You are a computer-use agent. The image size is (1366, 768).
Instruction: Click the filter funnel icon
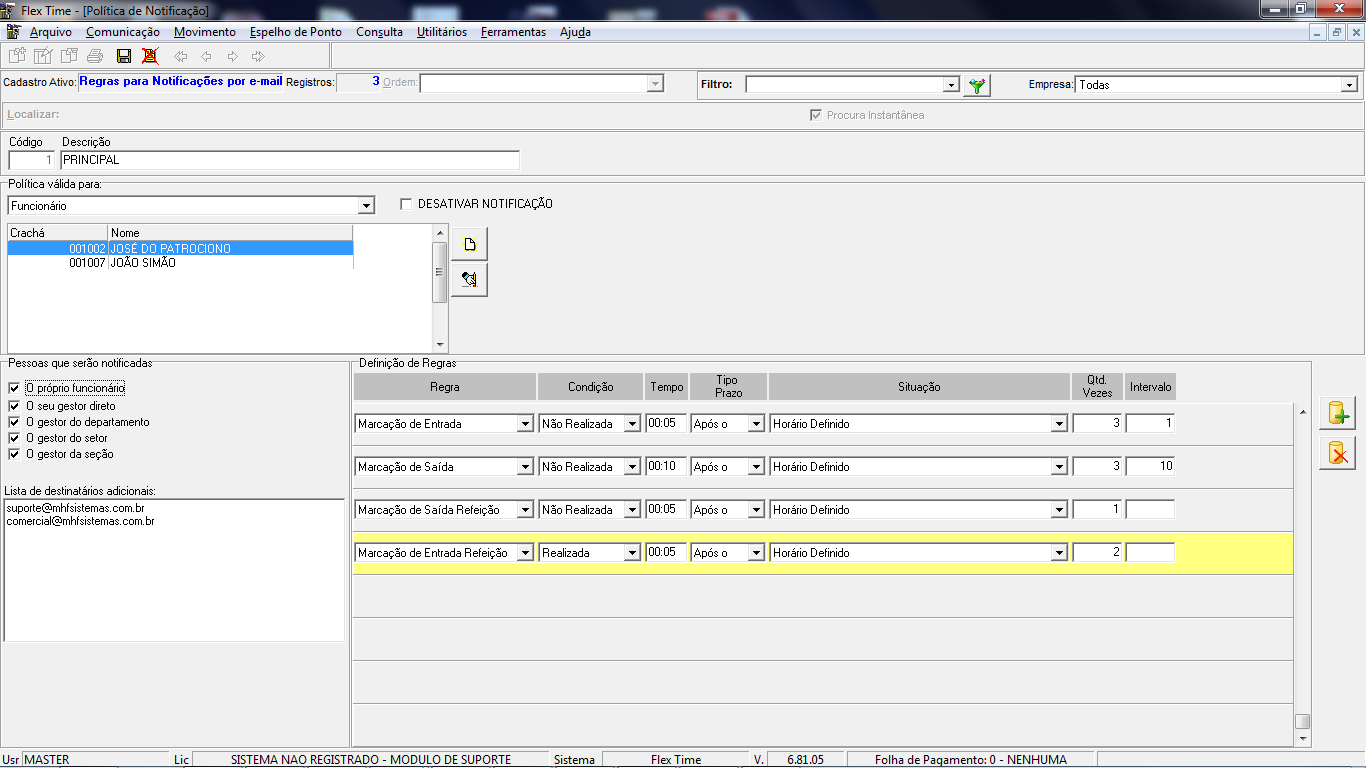point(977,85)
